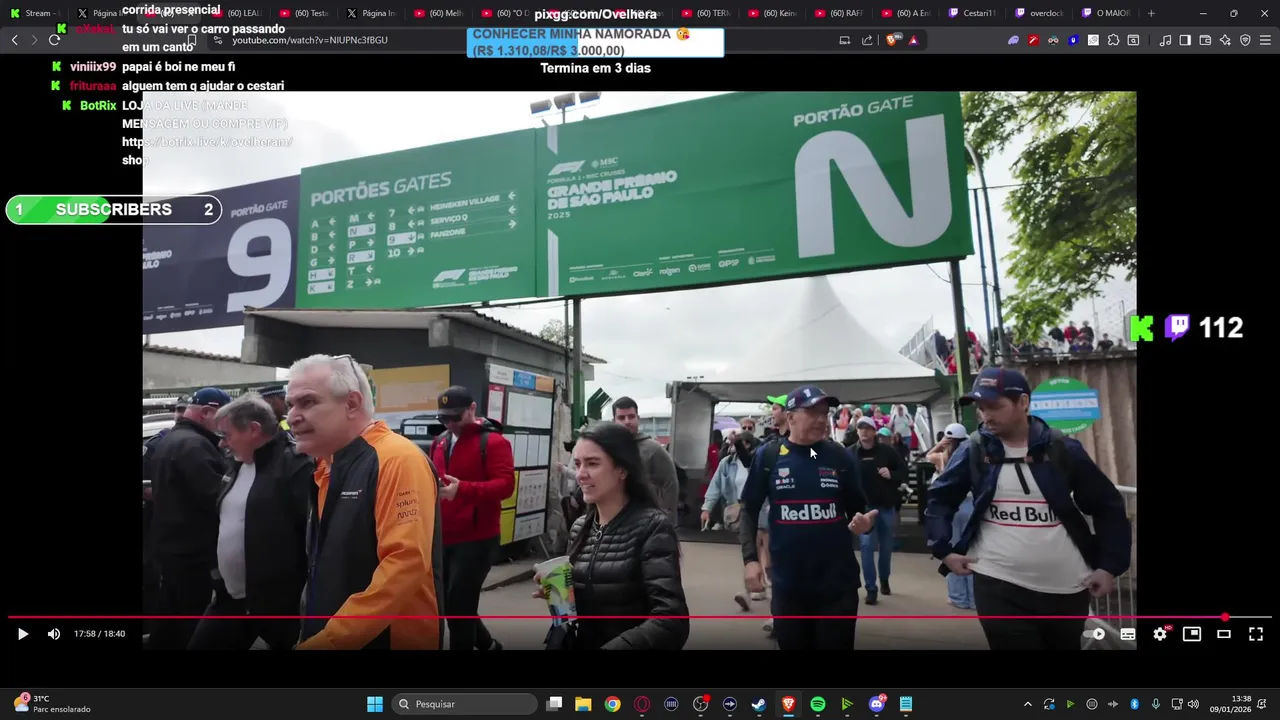Click the taskbar 'Pesquisar' search box

pyautogui.click(x=465, y=704)
